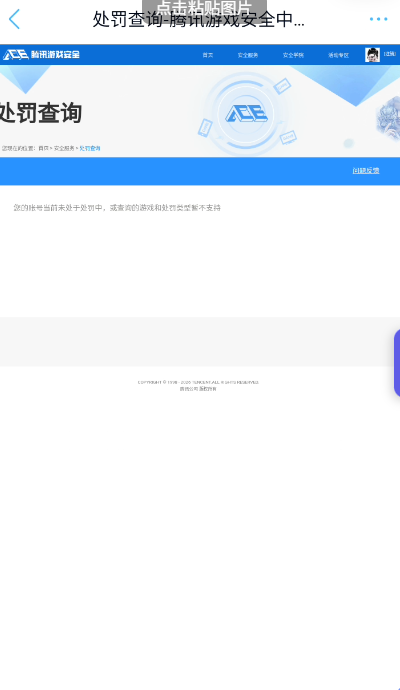The height and width of the screenshot is (690, 400).
Task: Click the COPYRIGHT footer line
Action: (x=198, y=382)
